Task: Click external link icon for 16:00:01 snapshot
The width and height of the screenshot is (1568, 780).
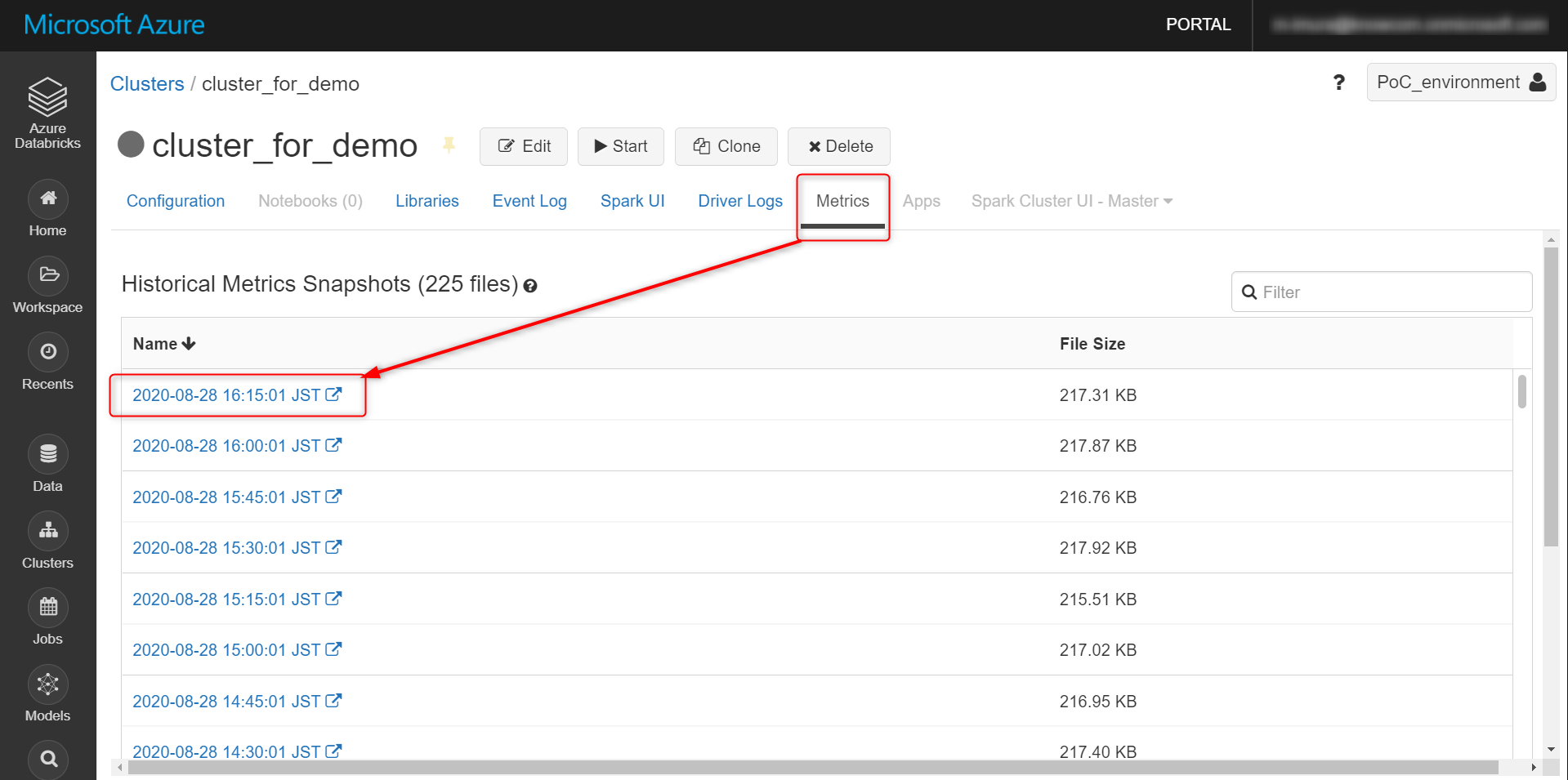Action: [x=333, y=445]
